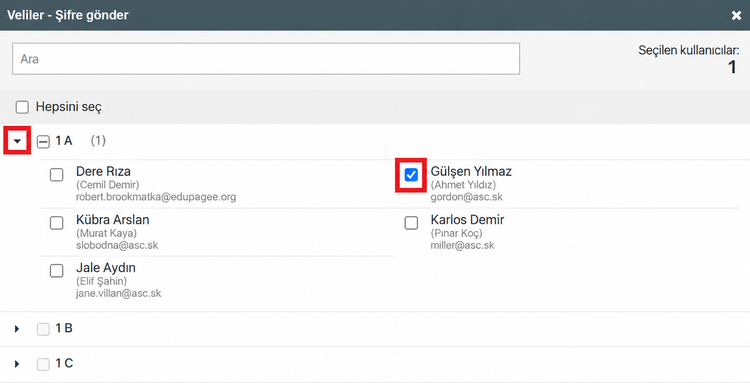The width and height of the screenshot is (750, 383).
Task: Expand the 1 B class group
Action: coord(17,328)
